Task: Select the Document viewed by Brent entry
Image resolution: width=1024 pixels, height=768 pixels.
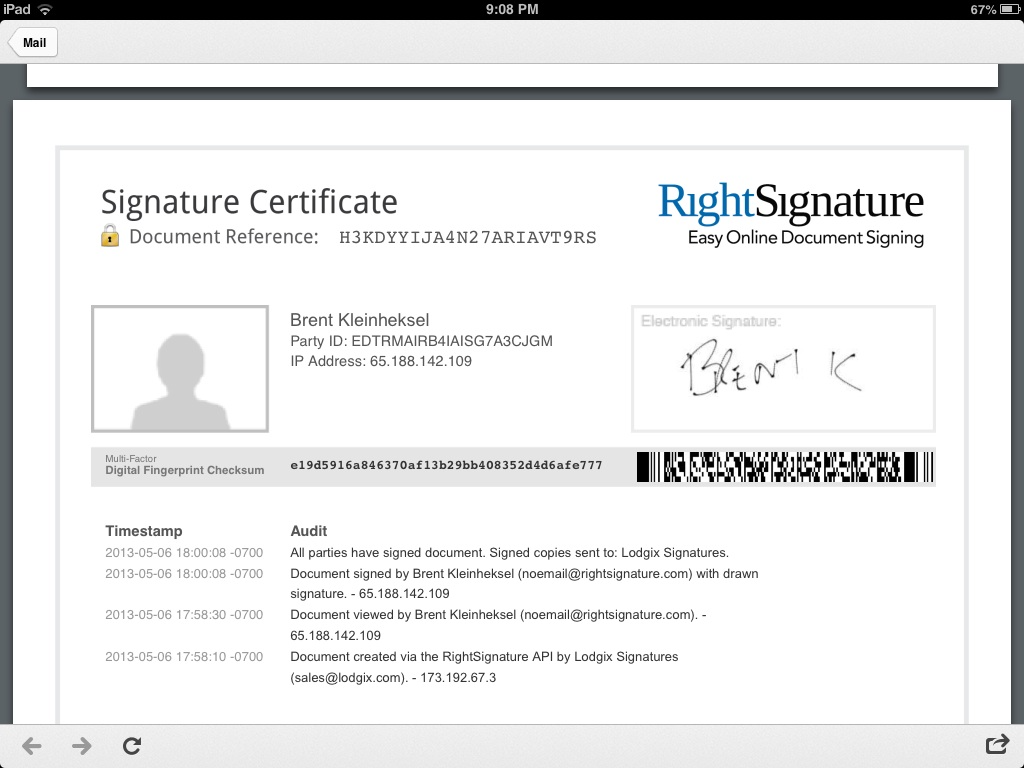Action: [498, 625]
